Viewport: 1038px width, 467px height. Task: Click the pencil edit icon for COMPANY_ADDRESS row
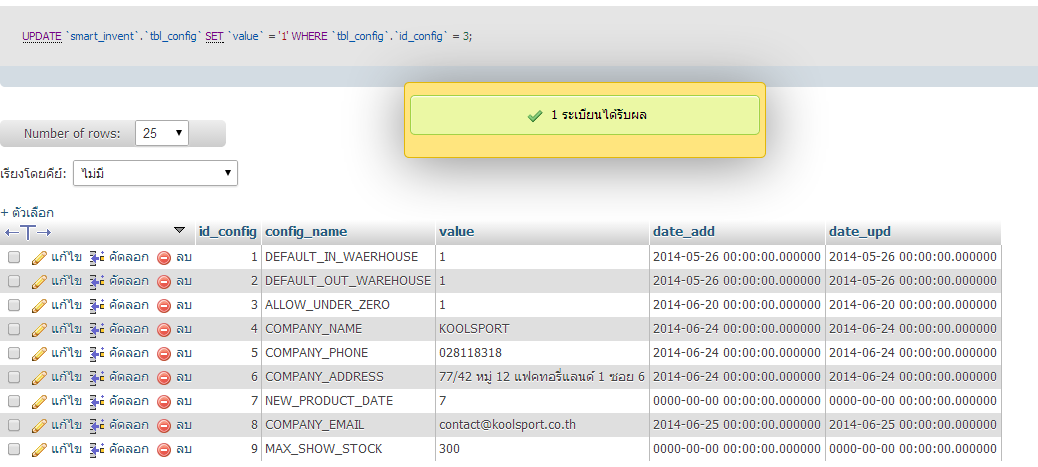pyautogui.click(x=39, y=378)
